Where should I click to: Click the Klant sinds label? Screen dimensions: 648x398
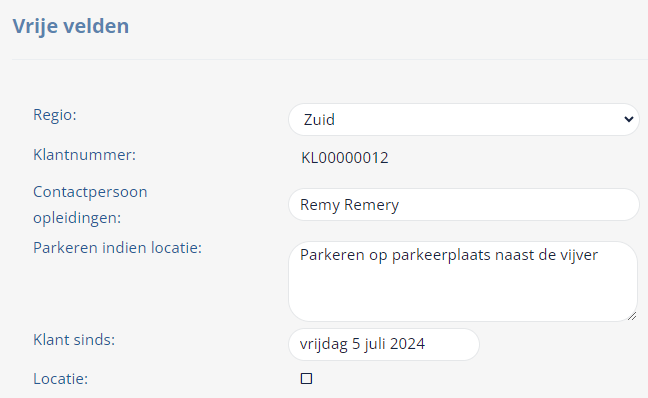click(74, 340)
